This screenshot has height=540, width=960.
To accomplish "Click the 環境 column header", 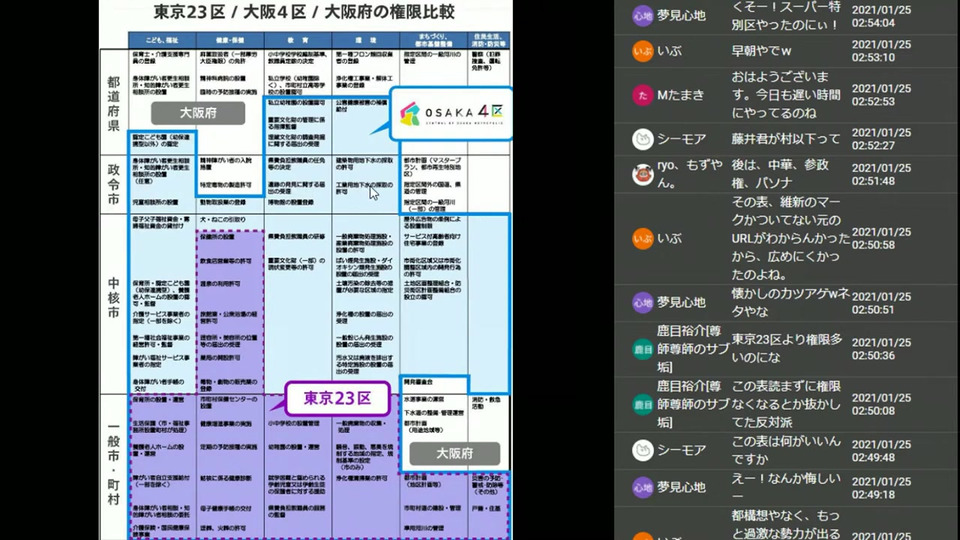I will pyautogui.click(x=366, y=40).
